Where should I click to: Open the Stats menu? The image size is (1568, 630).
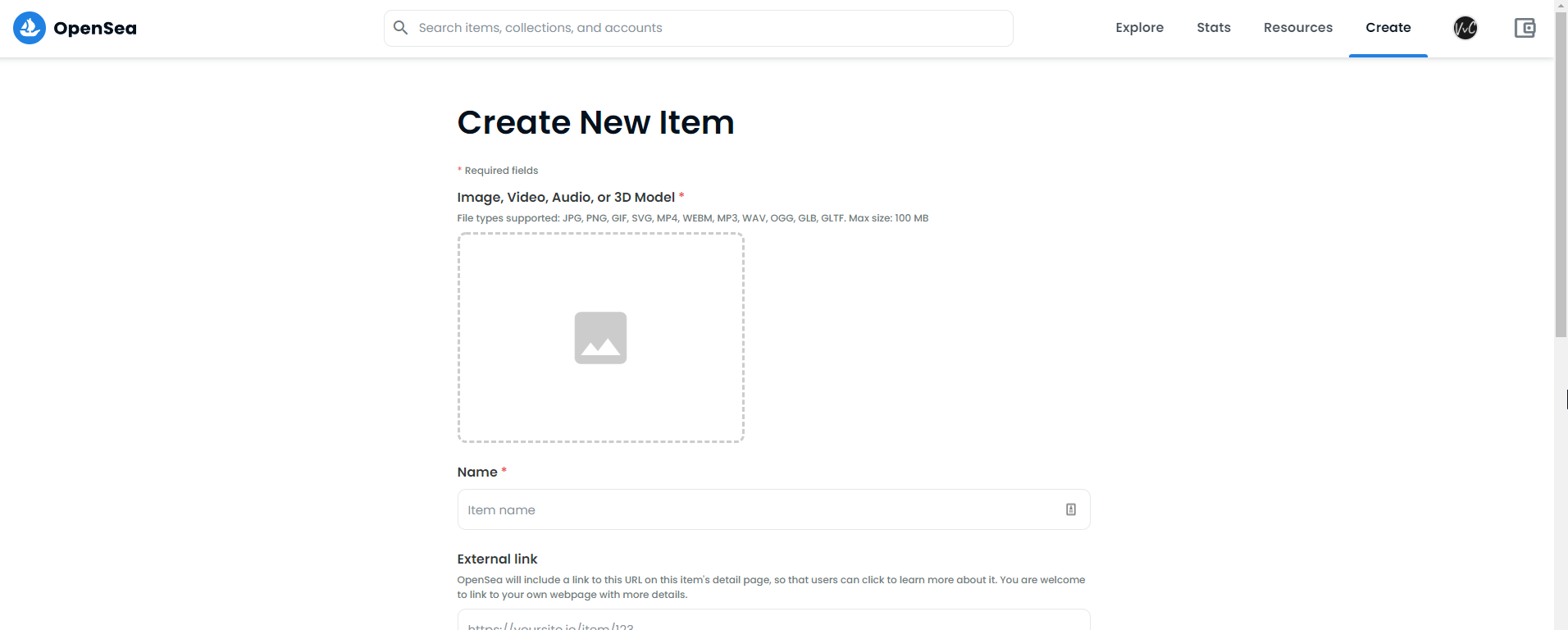pos(1213,28)
